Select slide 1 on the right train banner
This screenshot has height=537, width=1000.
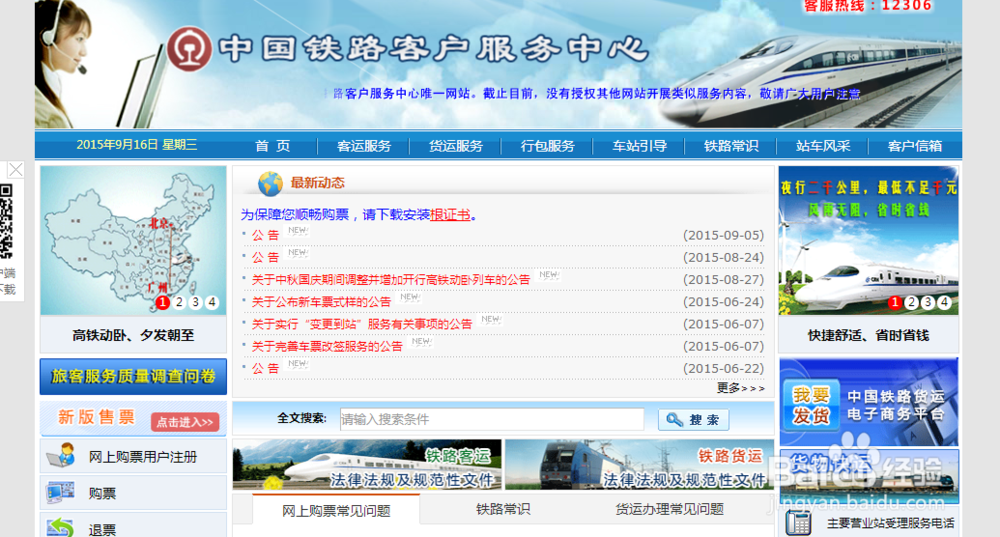click(895, 302)
